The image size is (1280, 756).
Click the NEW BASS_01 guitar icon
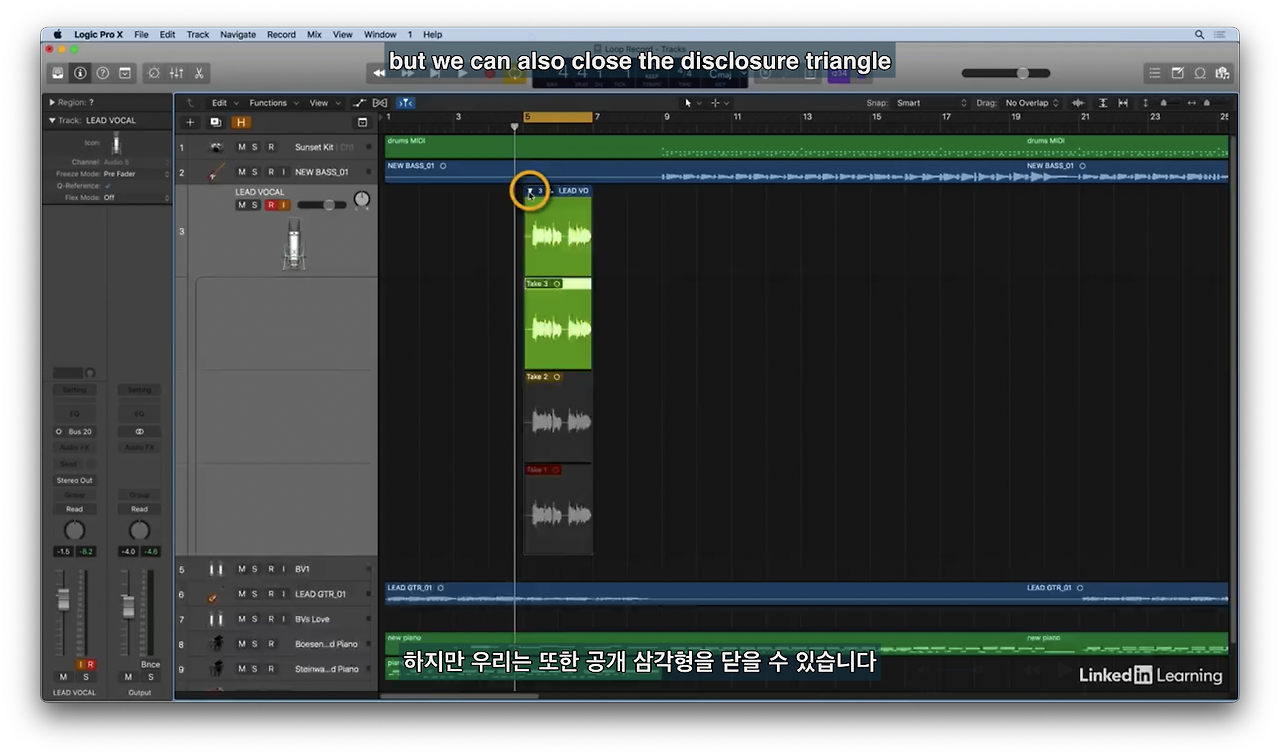pos(215,172)
